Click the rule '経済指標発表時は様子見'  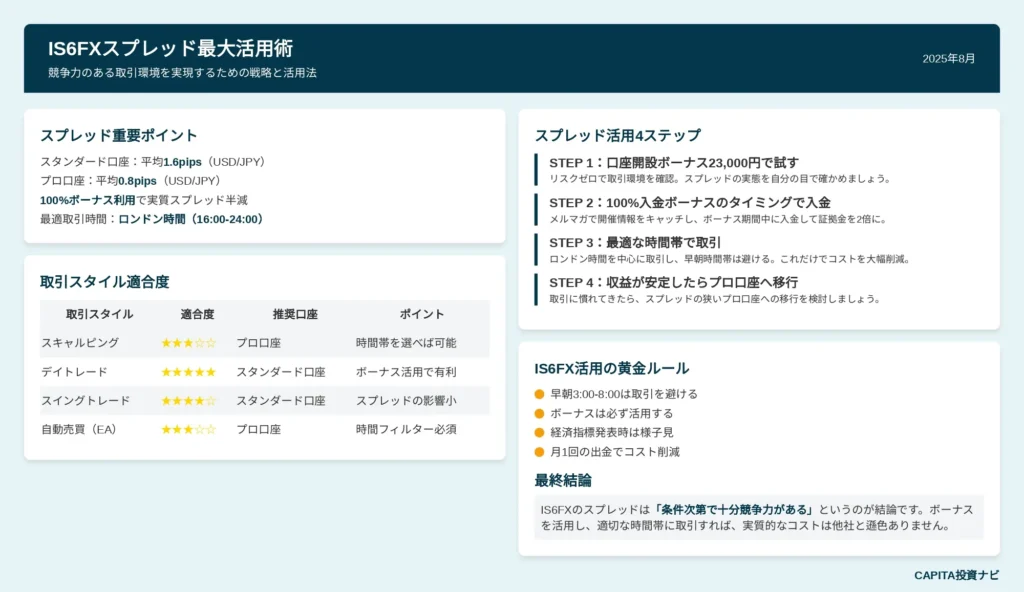coord(612,432)
